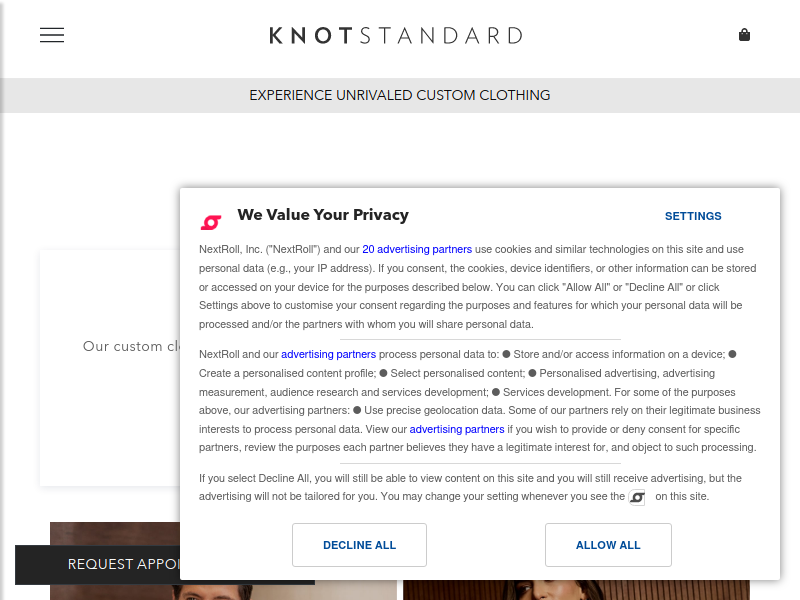Click the 'We Value Your Privacy' heading
The height and width of the screenshot is (600, 800).
tap(323, 215)
